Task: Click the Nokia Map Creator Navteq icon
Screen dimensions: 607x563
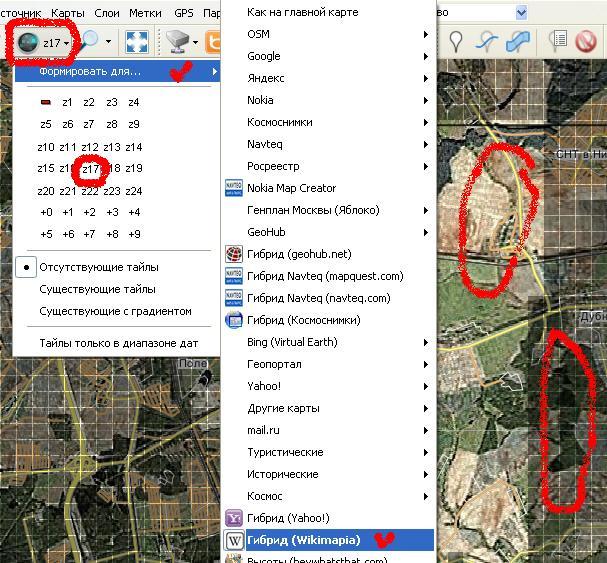Action: [x=234, y=188]
